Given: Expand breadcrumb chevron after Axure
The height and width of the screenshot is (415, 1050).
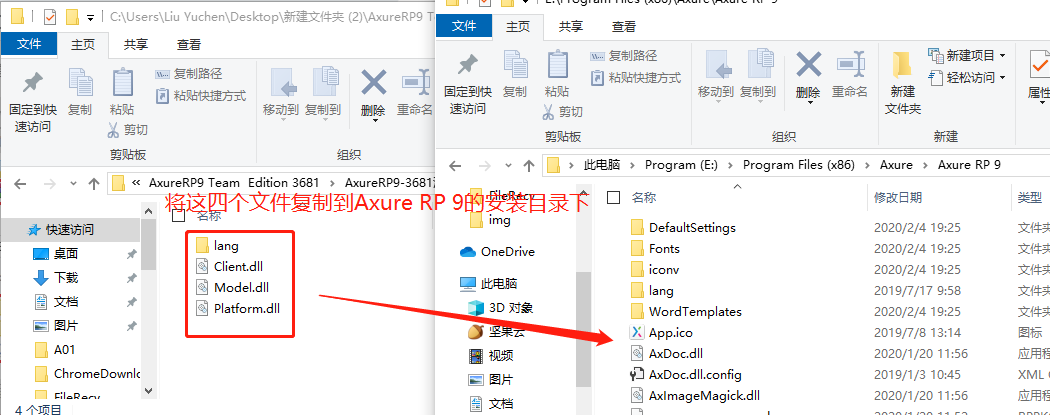Looking at the screenshot, I should [925, 165].
